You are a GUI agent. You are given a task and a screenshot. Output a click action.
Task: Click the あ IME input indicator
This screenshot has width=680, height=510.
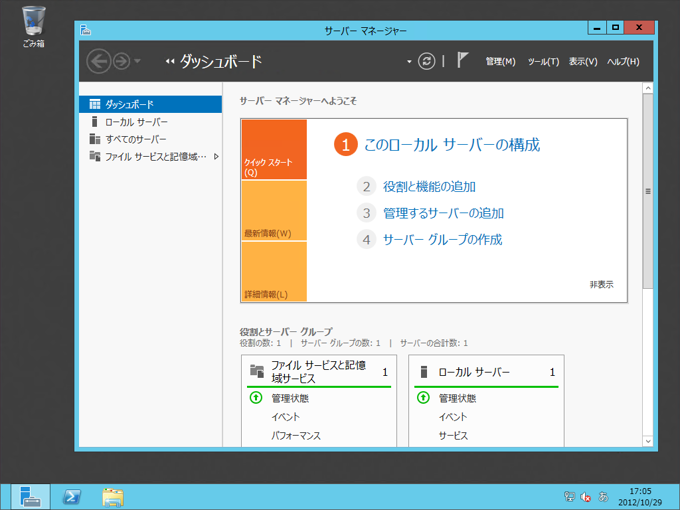coord(603,496)
